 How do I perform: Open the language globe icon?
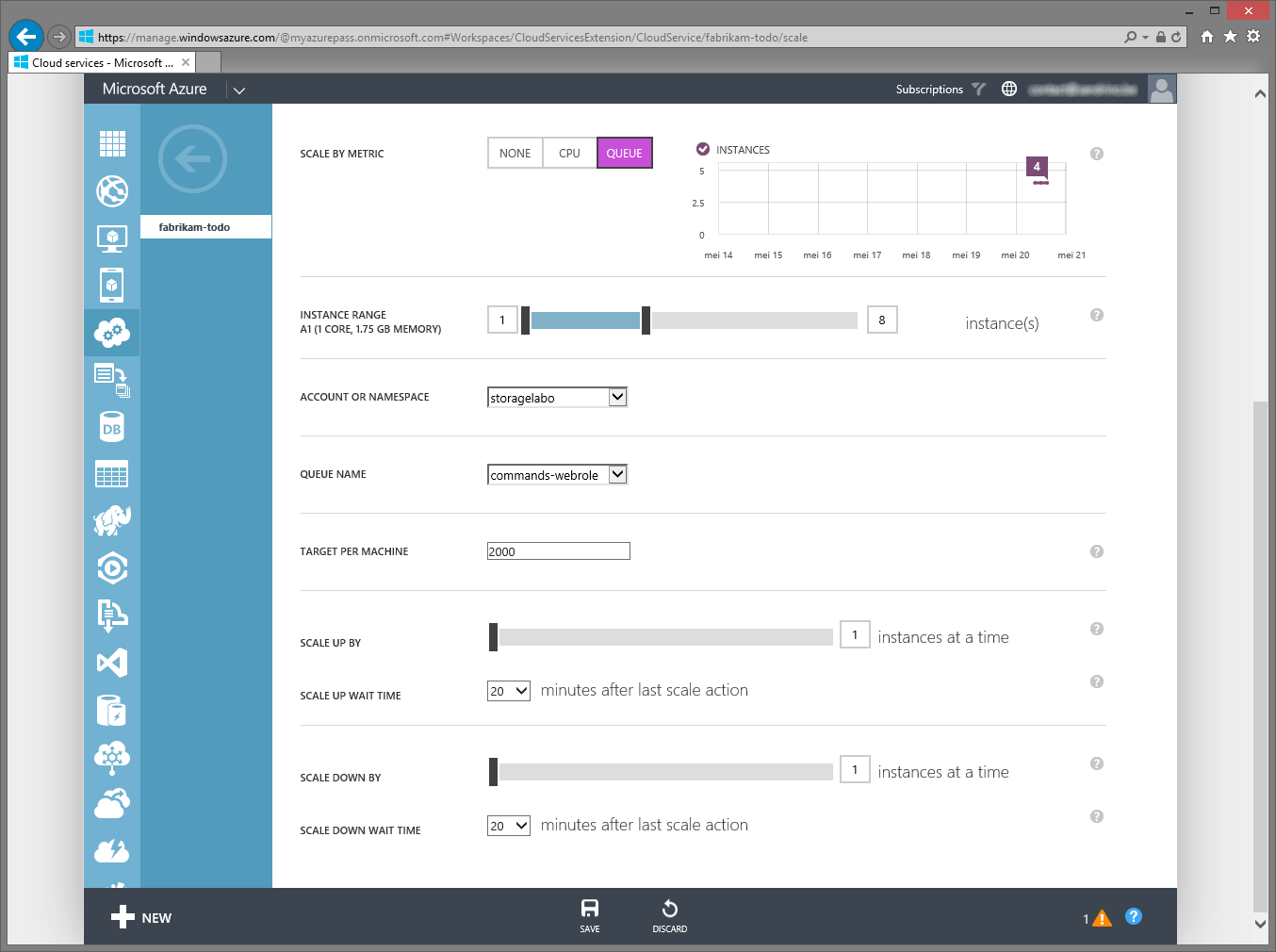pyautogui.click(x=1009, y=89)
